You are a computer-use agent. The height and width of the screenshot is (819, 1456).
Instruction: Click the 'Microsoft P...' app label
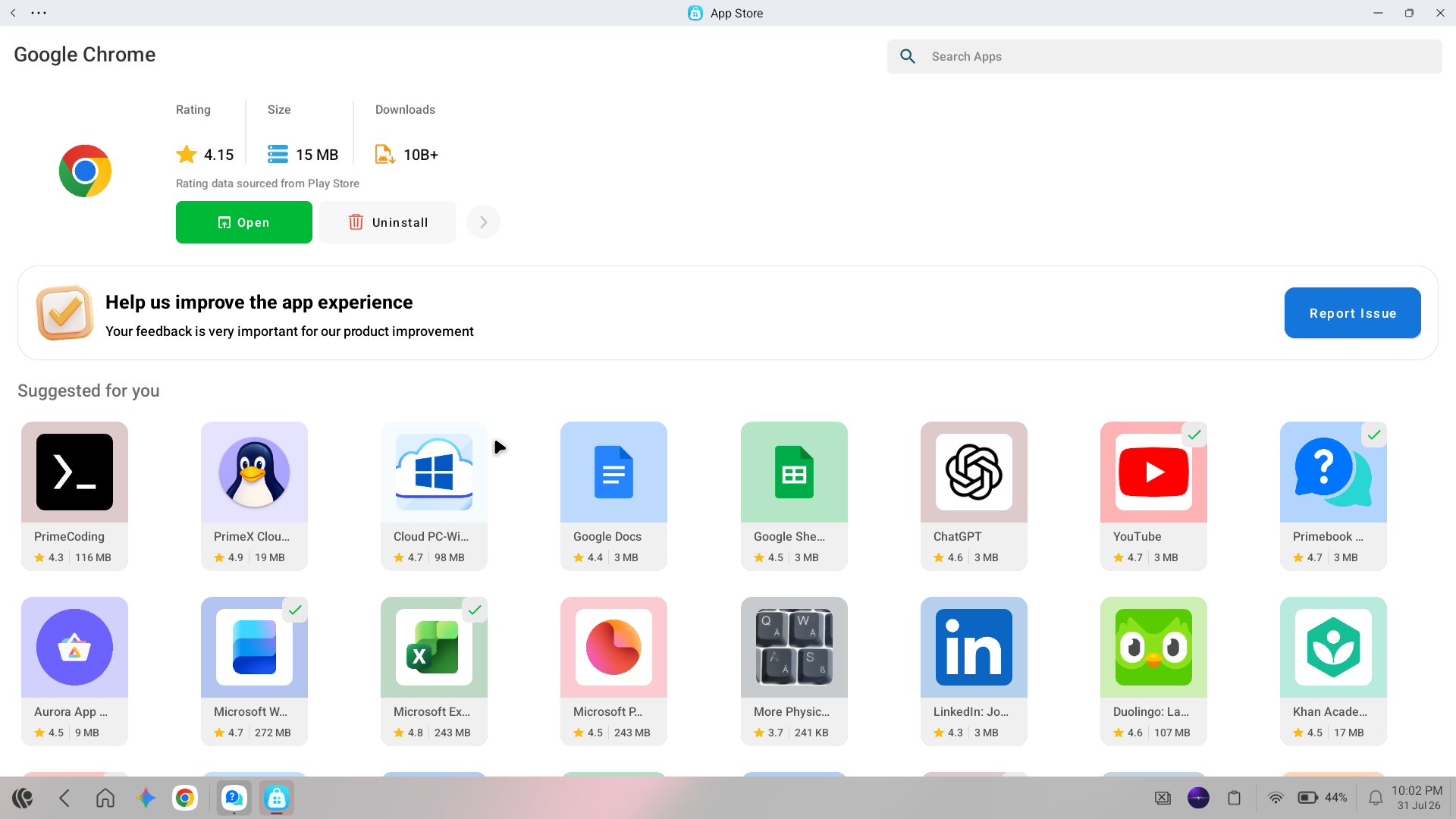point(607,711)
